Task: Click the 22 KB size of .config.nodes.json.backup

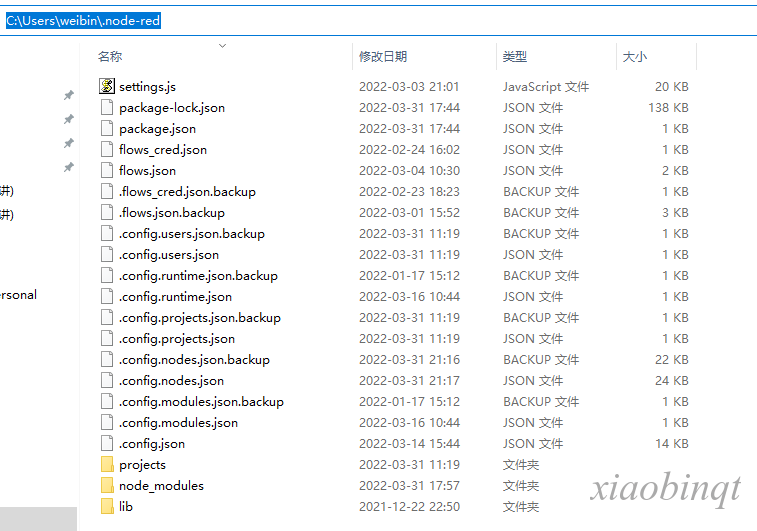Action: (672, 360)
